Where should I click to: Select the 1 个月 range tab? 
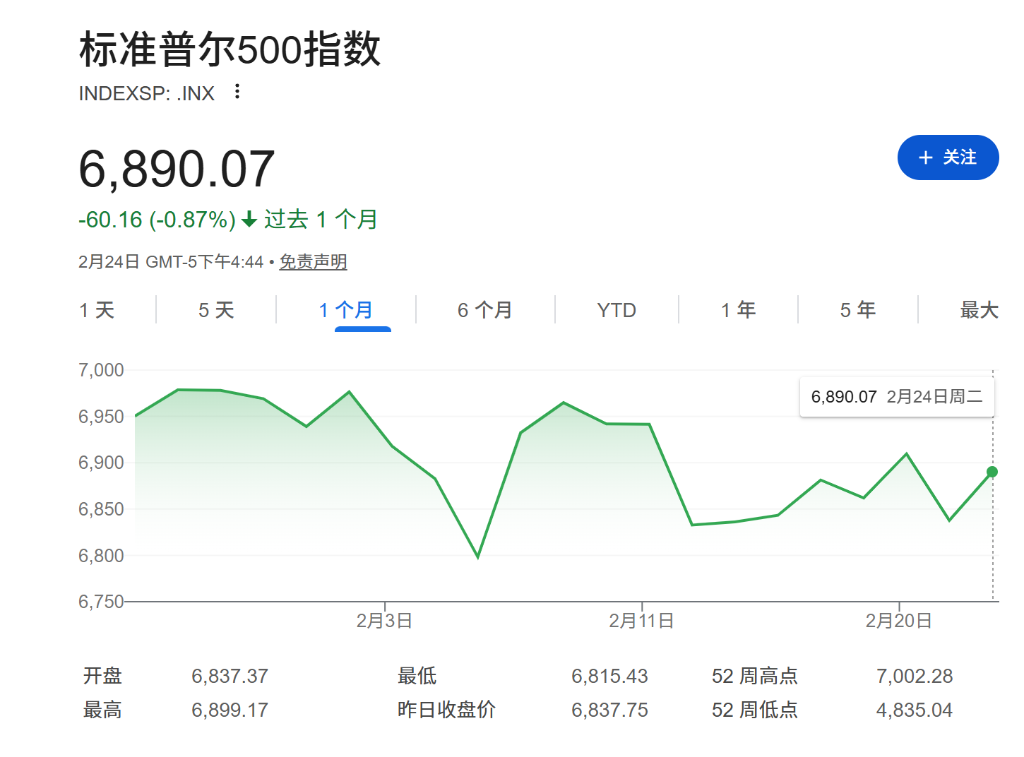pos(346,310)
